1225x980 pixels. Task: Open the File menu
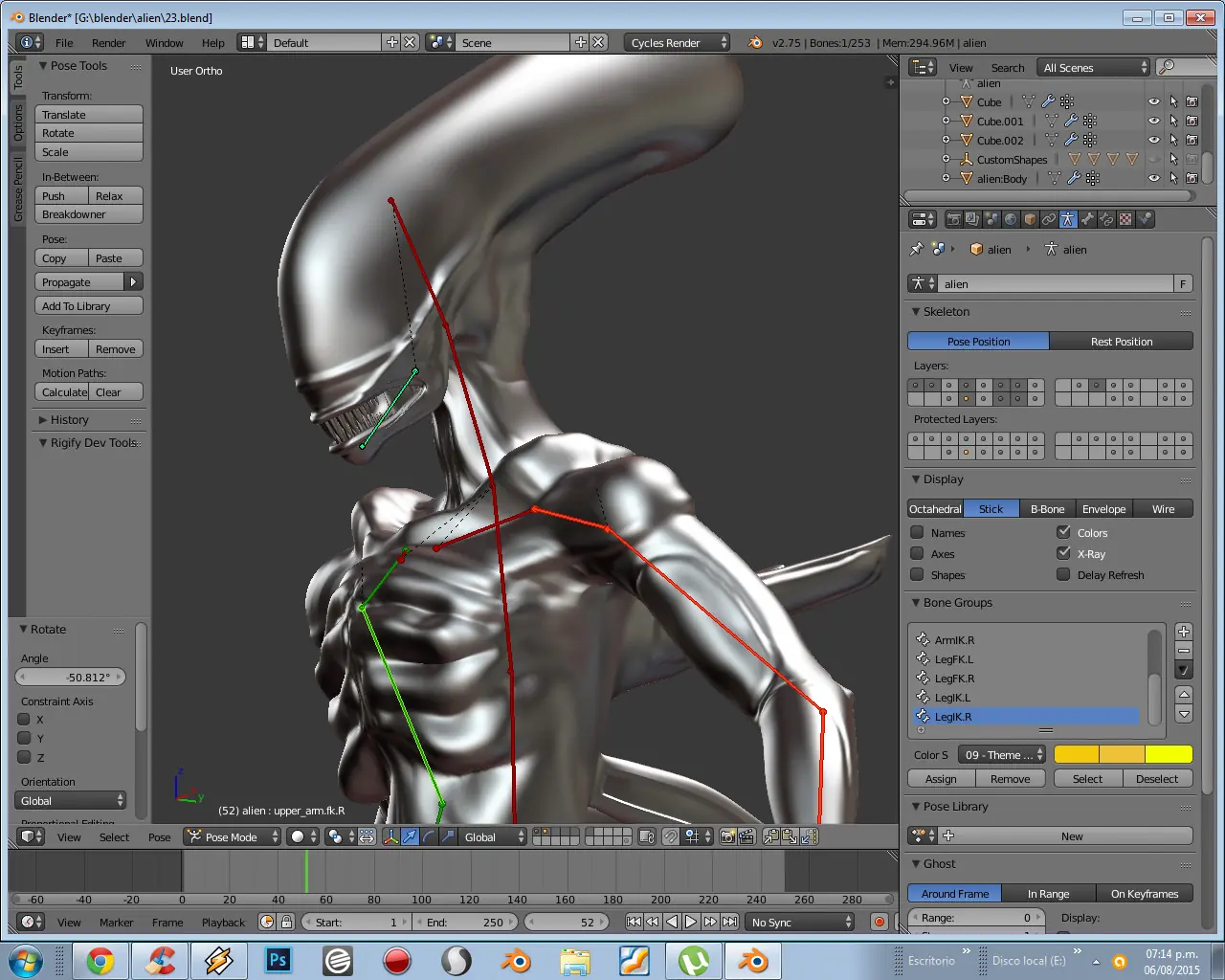(x=64, y=43)
